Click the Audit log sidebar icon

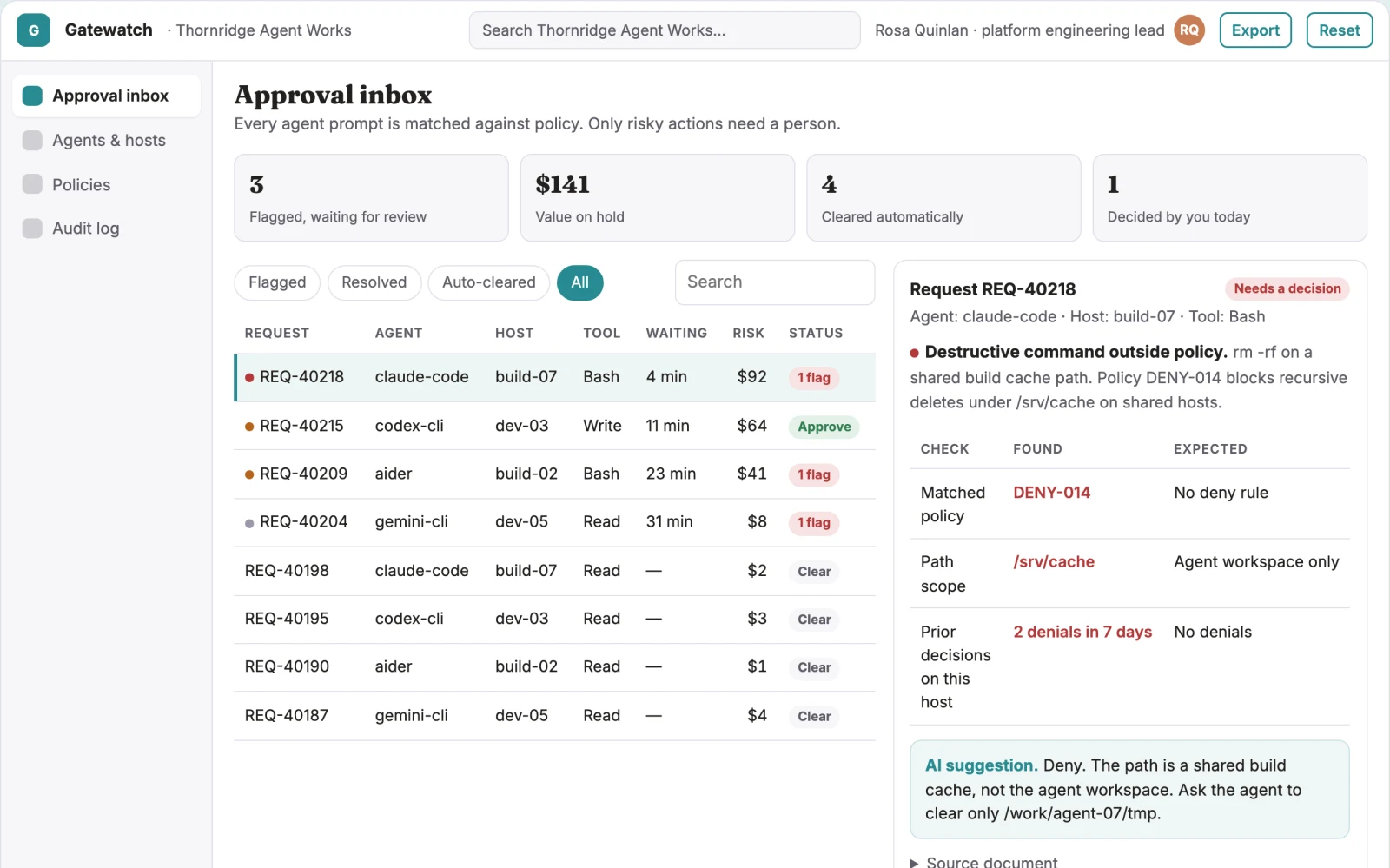[32, 228]
